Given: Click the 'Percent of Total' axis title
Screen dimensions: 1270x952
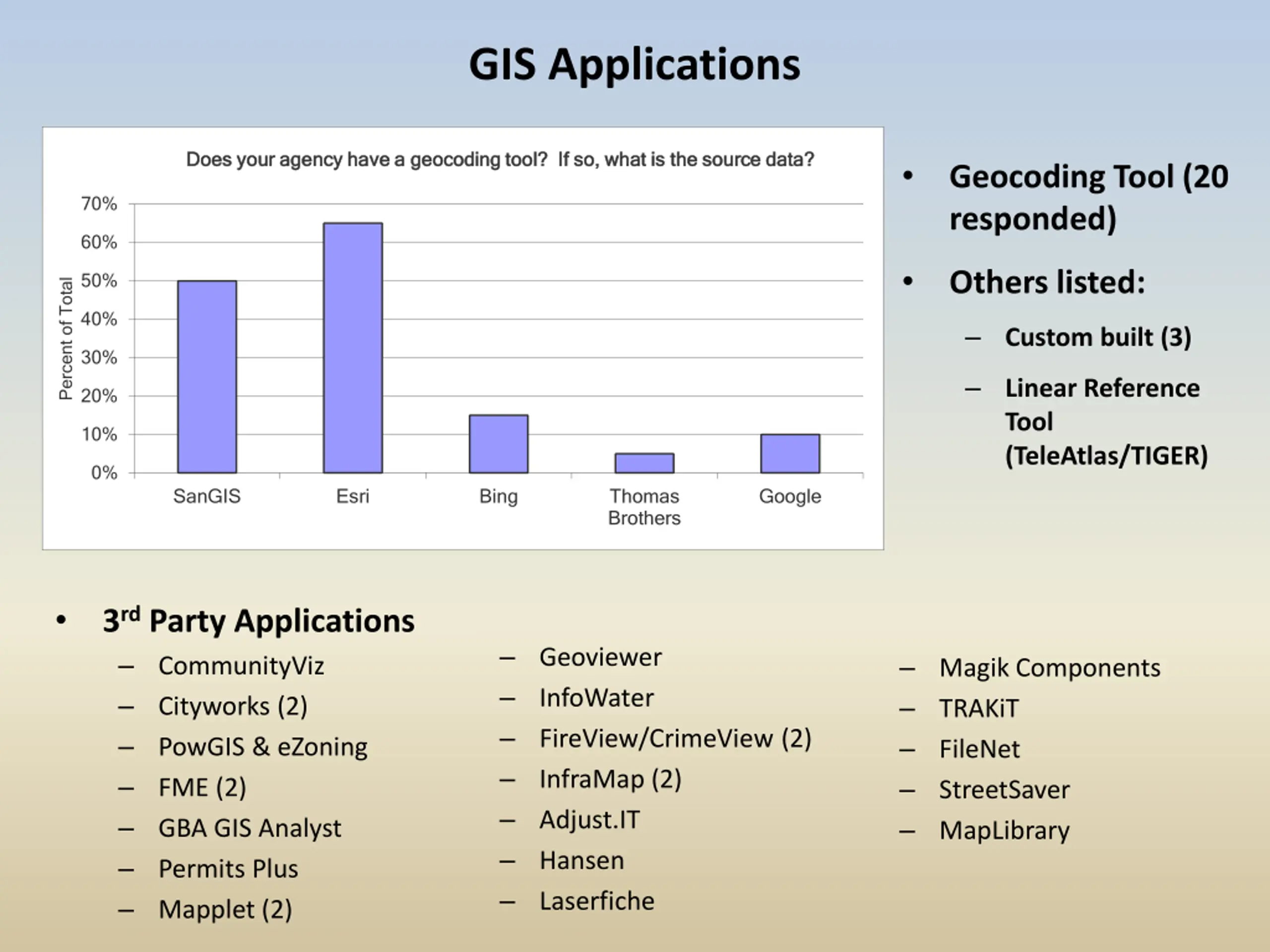Looking at the screenshot, I should point(66,339).
